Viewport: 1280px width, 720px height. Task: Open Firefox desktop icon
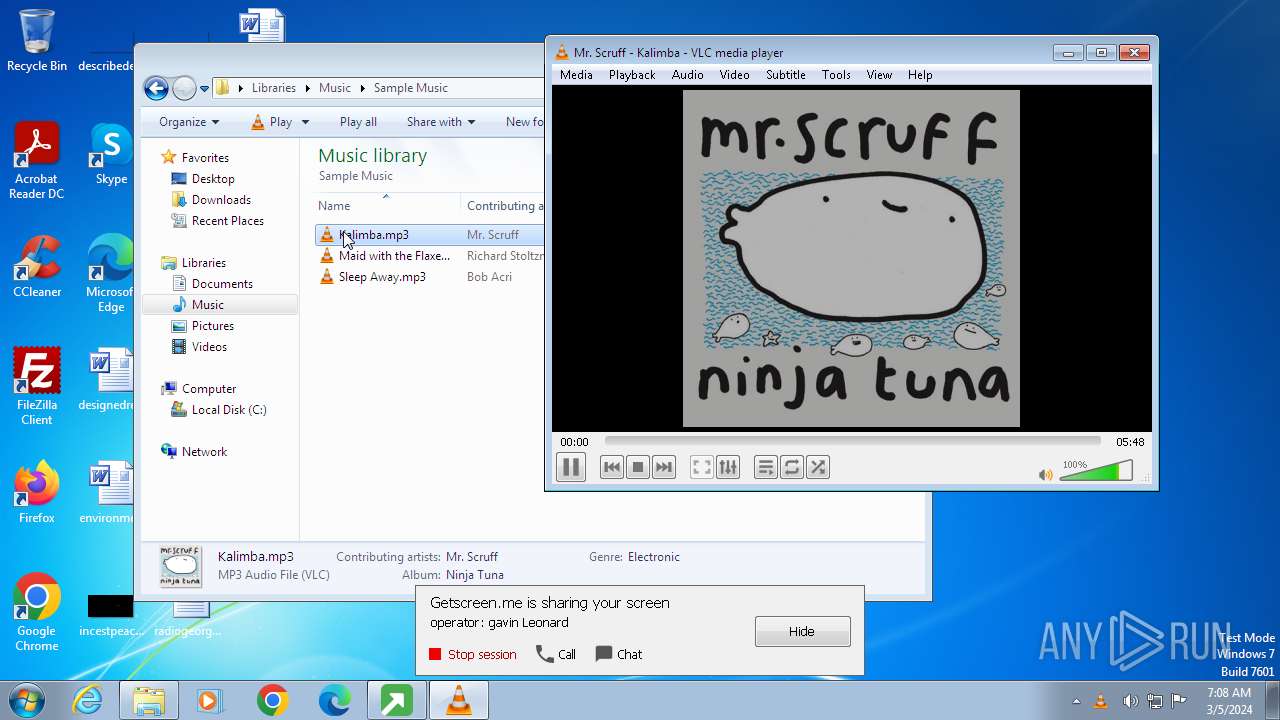[37, 493]
